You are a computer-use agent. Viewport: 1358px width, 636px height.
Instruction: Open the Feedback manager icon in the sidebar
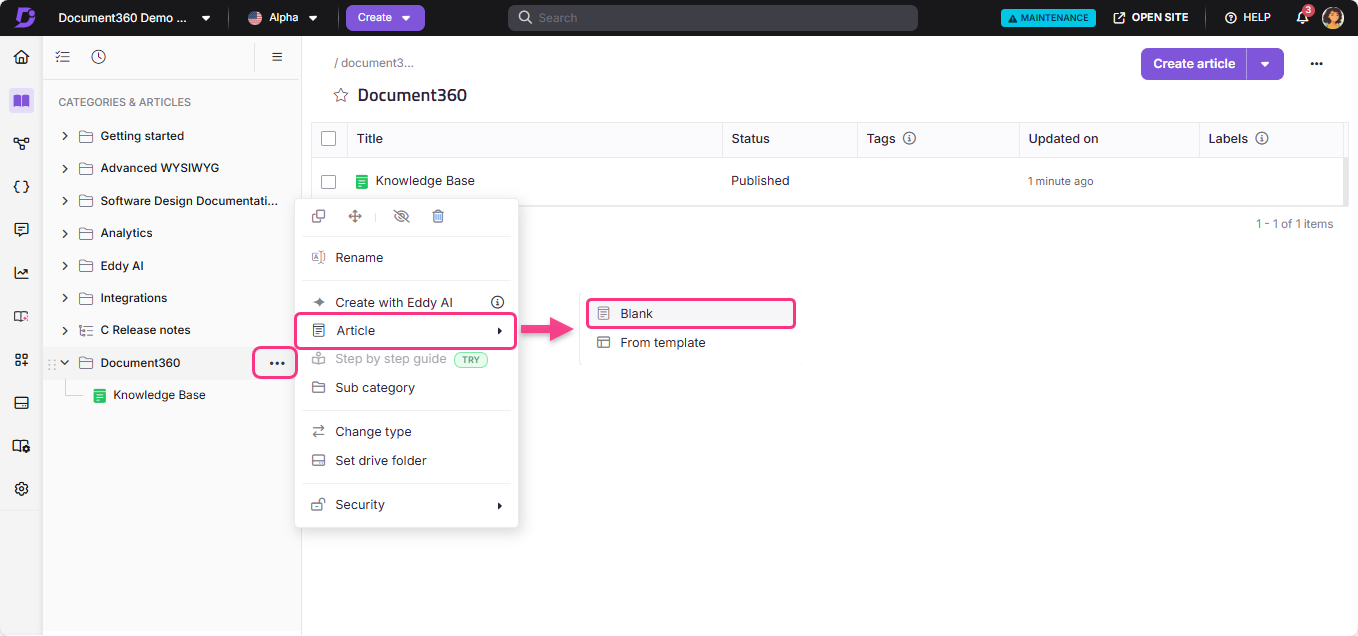[21, 229]
